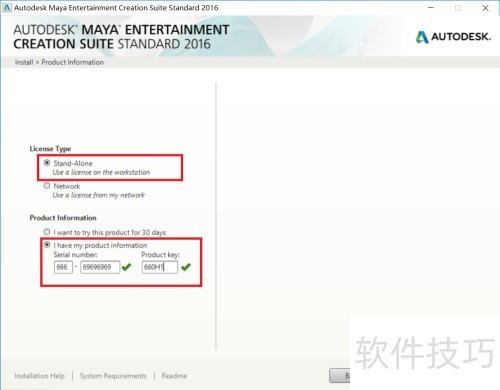Click the Autodesk logo in the header
Screen dimensions: 500x390
click(x=453, y=36)
